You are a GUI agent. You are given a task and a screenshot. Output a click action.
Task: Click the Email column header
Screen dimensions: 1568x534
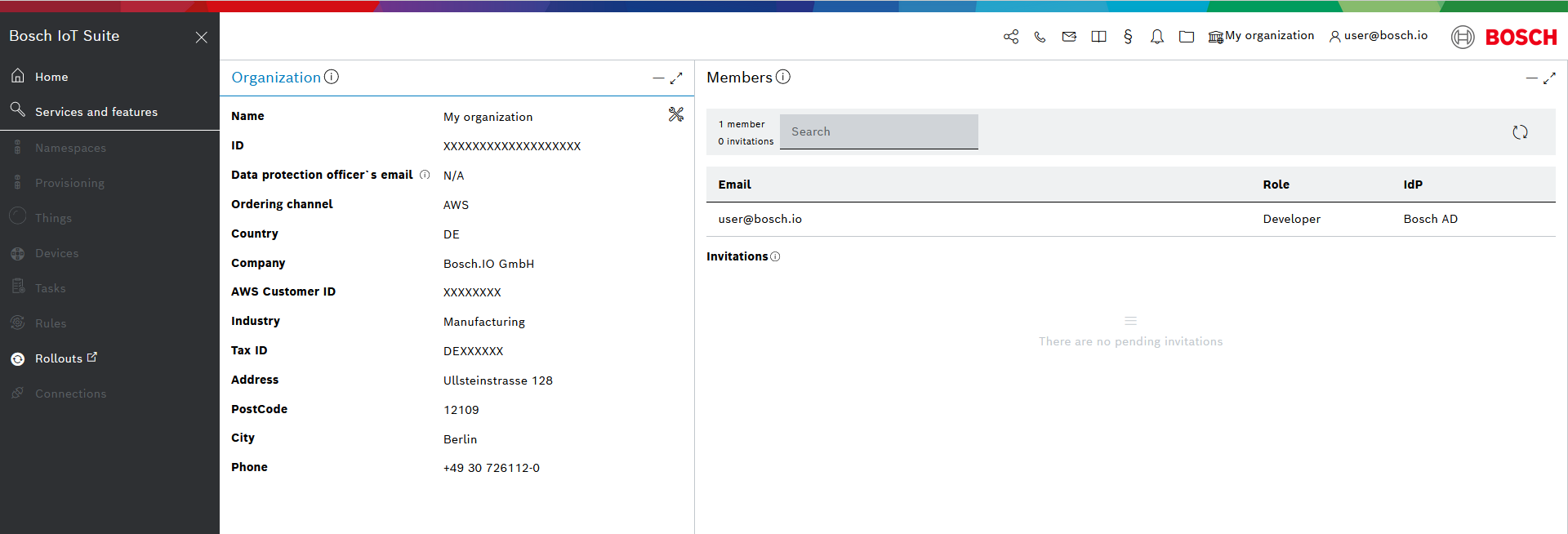(x=734, y=185)
